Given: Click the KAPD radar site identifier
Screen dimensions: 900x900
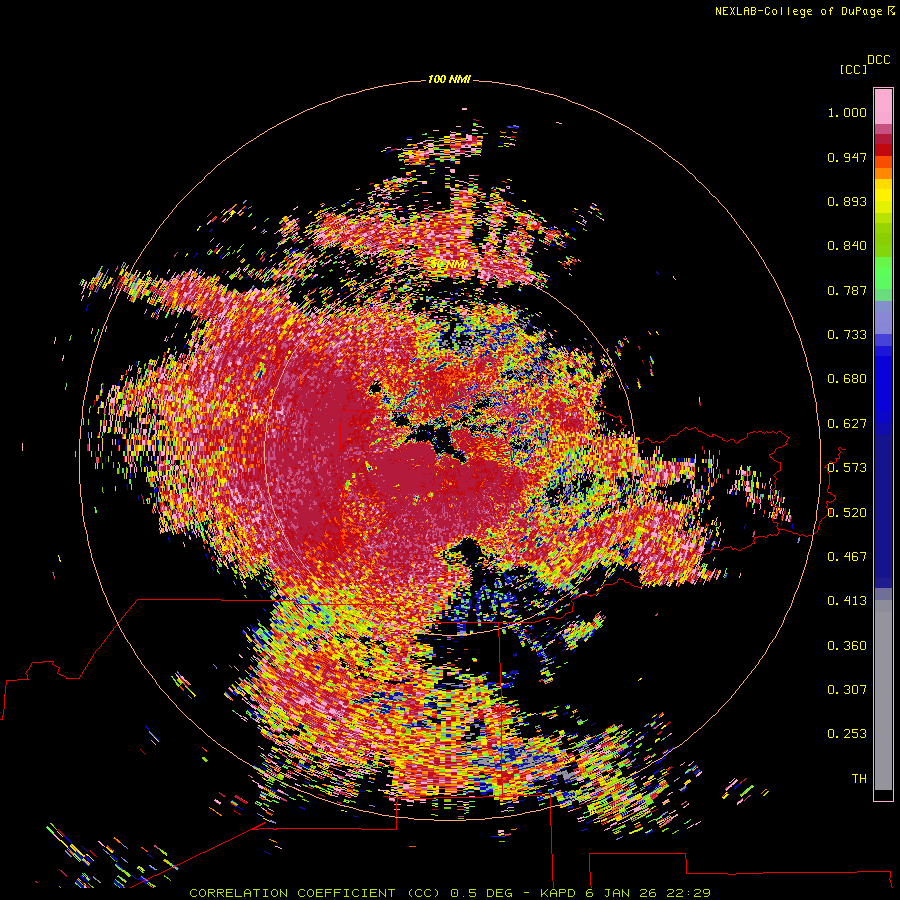Looking at the screenshot, I should 559,893.
